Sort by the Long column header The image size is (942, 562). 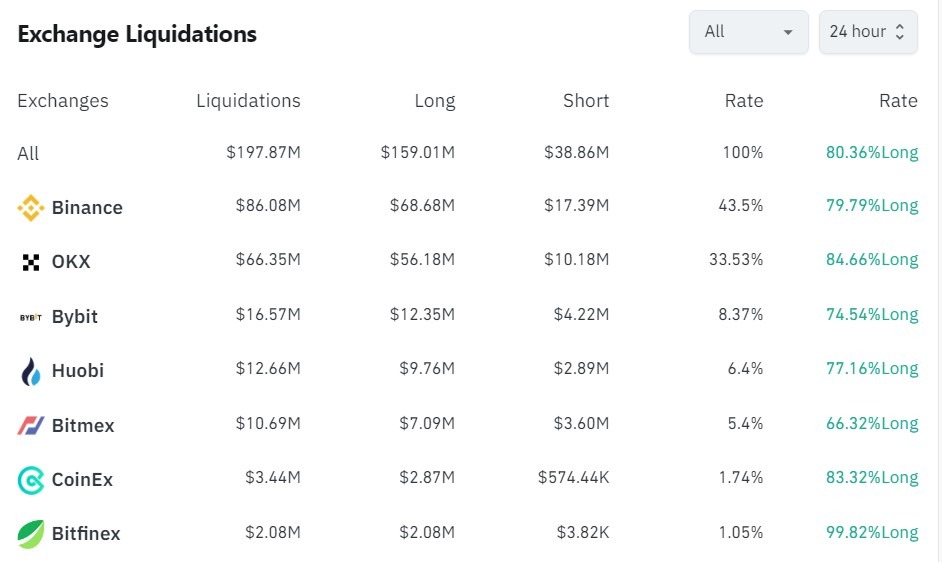[434, 101]
